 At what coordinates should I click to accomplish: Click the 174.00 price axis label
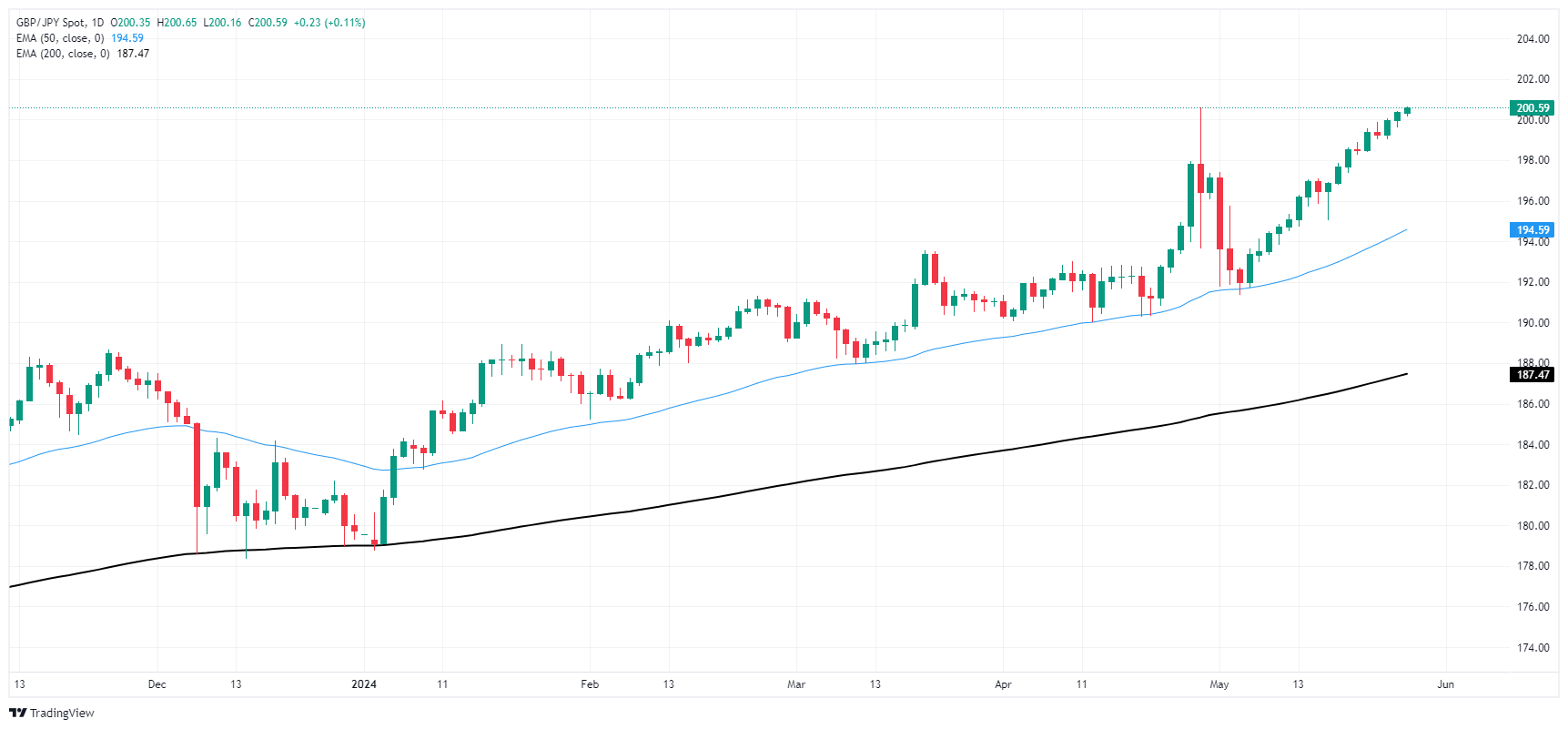(x=1533, y=648)
